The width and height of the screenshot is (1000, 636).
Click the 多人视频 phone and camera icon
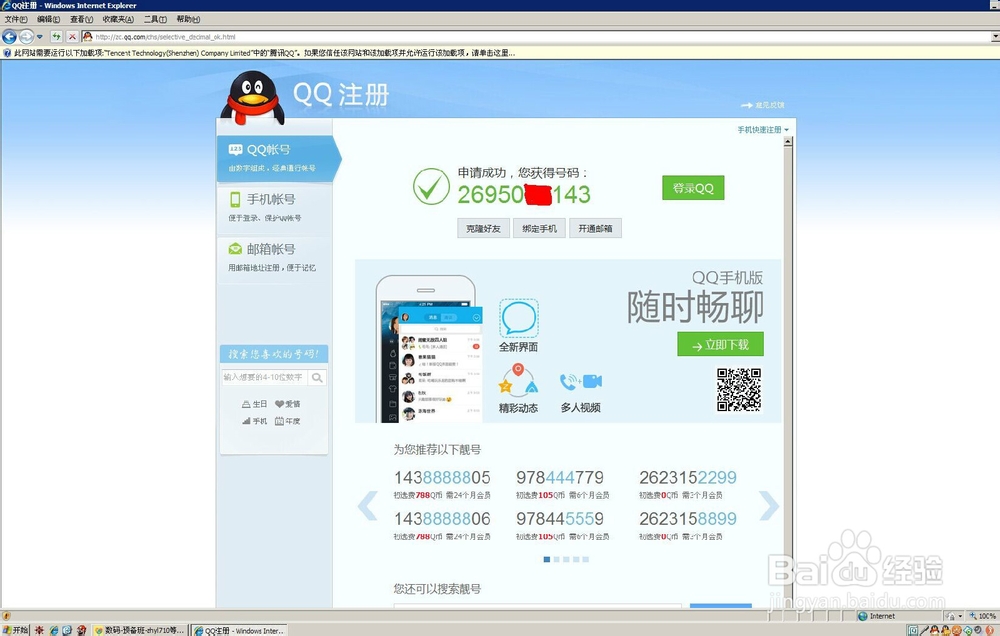pos(581,381)
